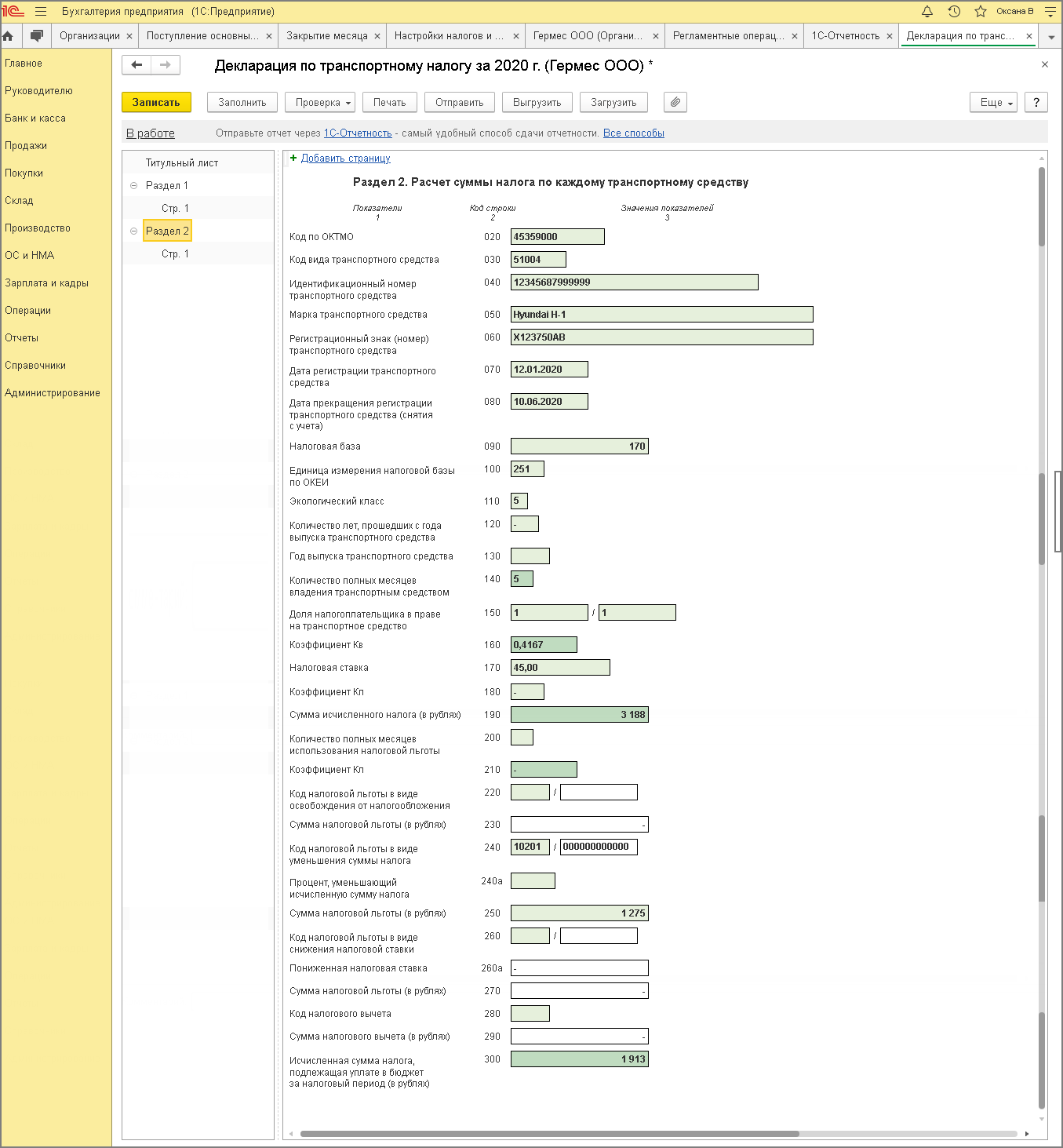Screen dimensions: 1063x1148
Task: Click the Заполнить button
Action: 242,102
